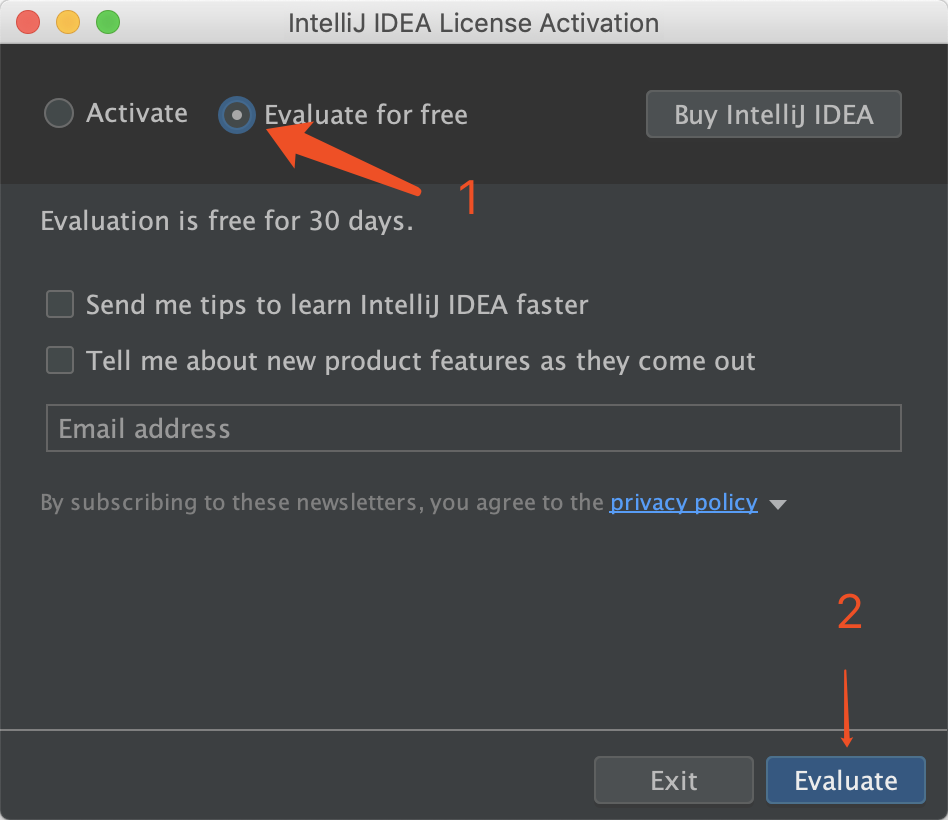Enable Send me tips to learn checkbox
948x820 pixels.
click(x=60, y=304)
